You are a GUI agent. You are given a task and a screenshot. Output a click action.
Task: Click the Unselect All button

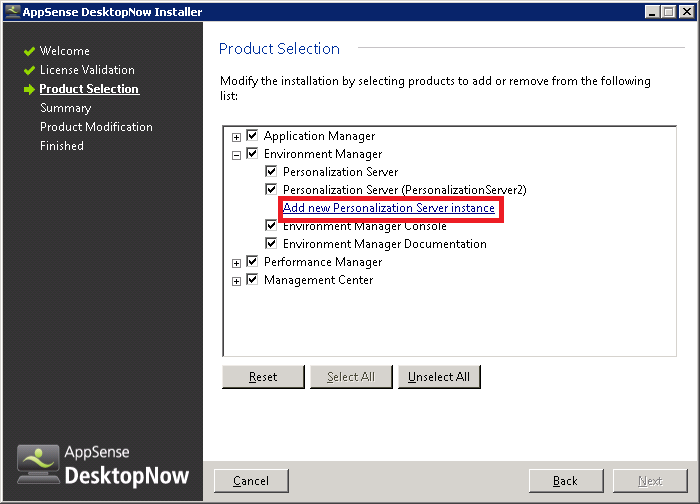click(x=439, y=377)
